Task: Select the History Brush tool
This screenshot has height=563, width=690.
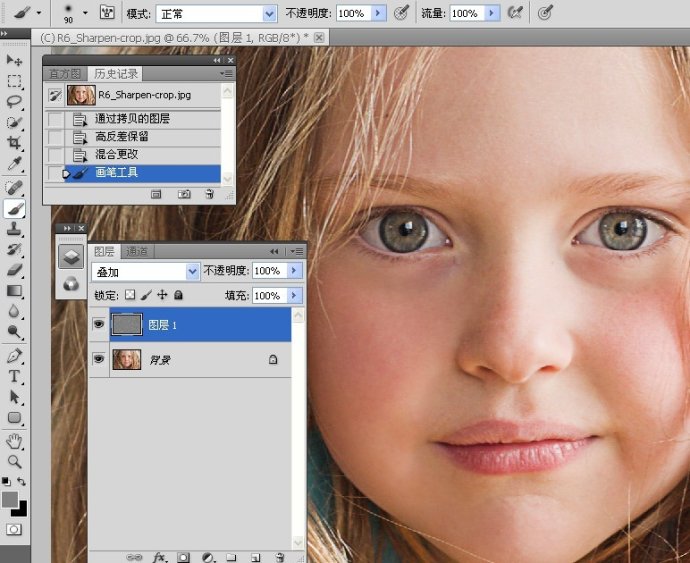Action: (14, 249)
